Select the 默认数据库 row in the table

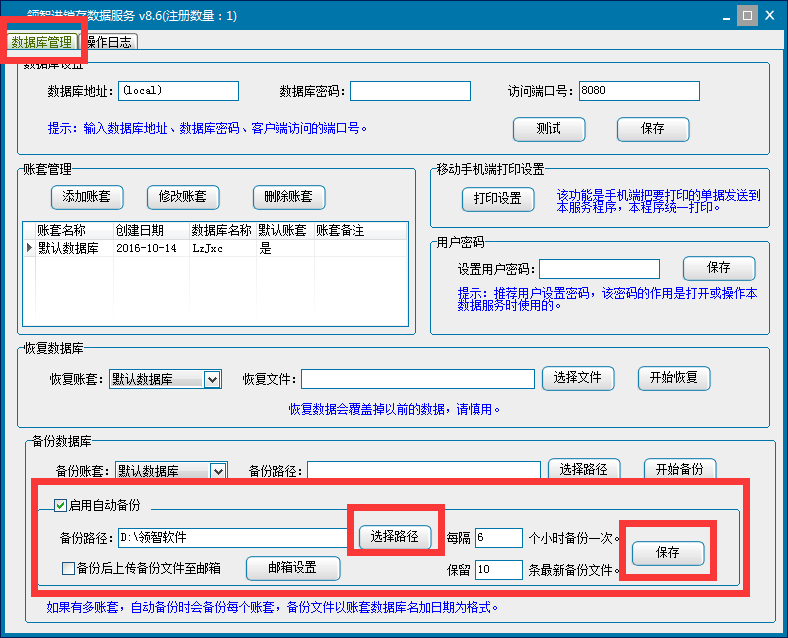point(215,248)
